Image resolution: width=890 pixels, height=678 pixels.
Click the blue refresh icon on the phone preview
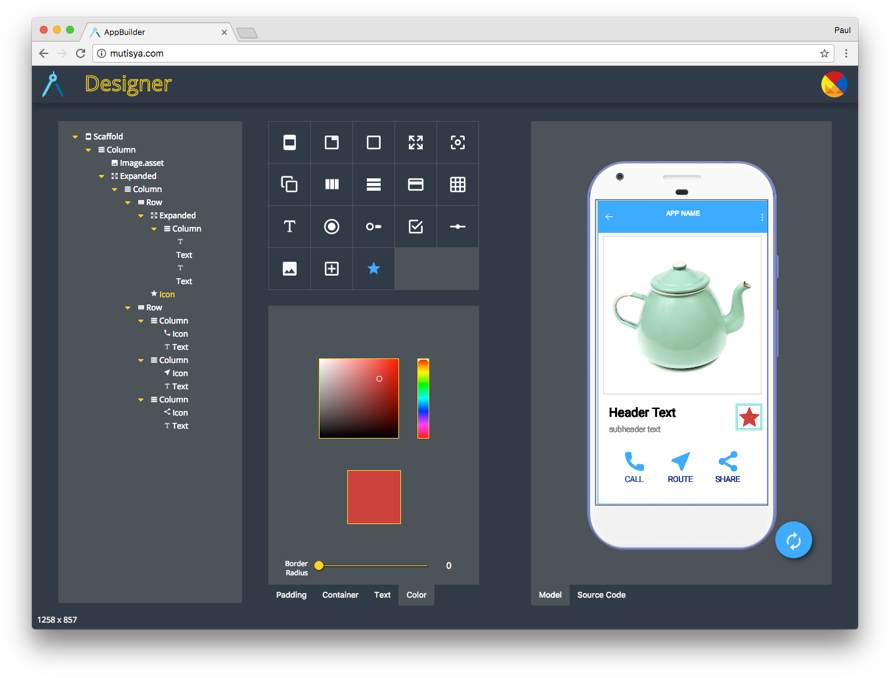(794, 539)
